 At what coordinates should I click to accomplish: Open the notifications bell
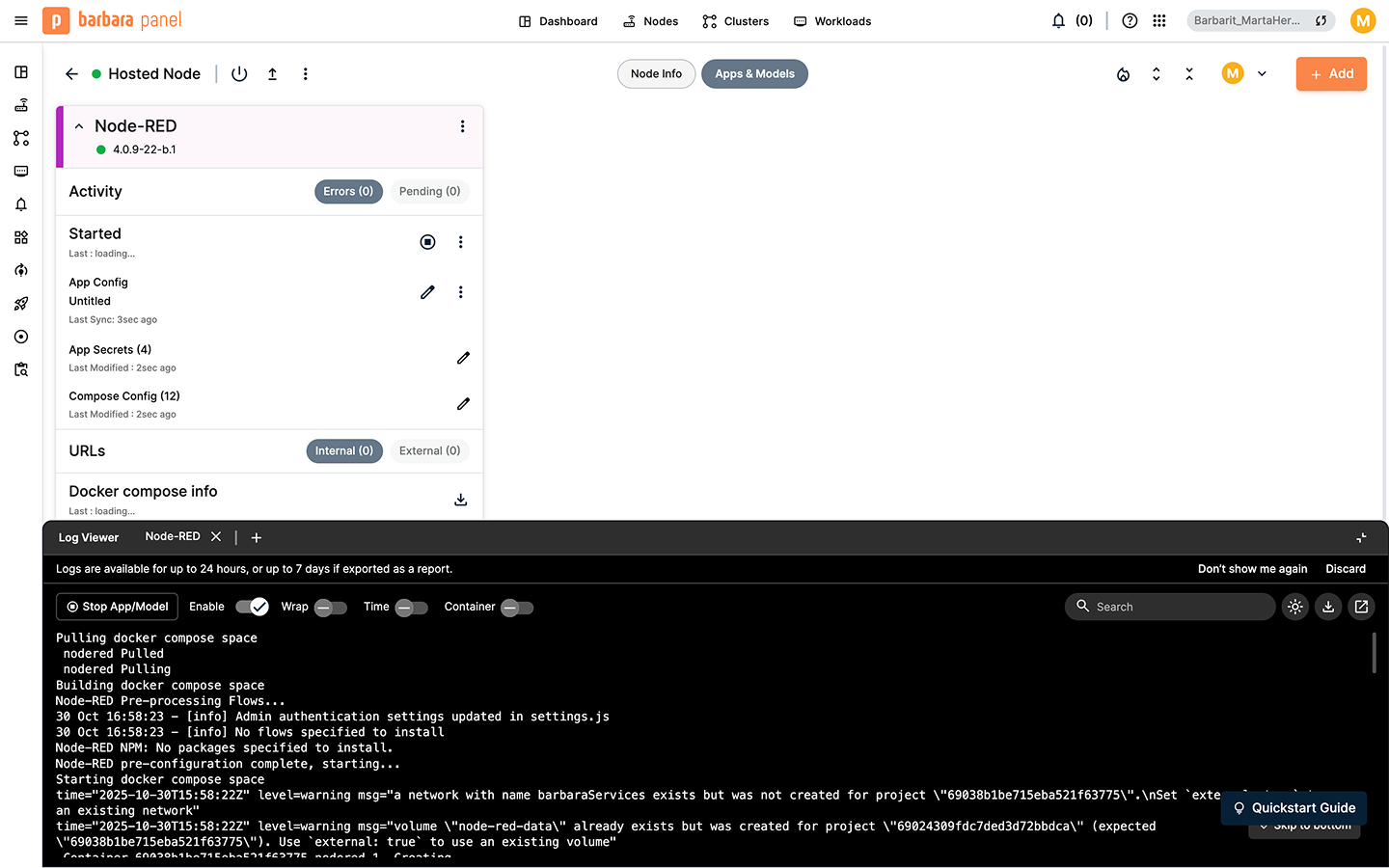1058,21
